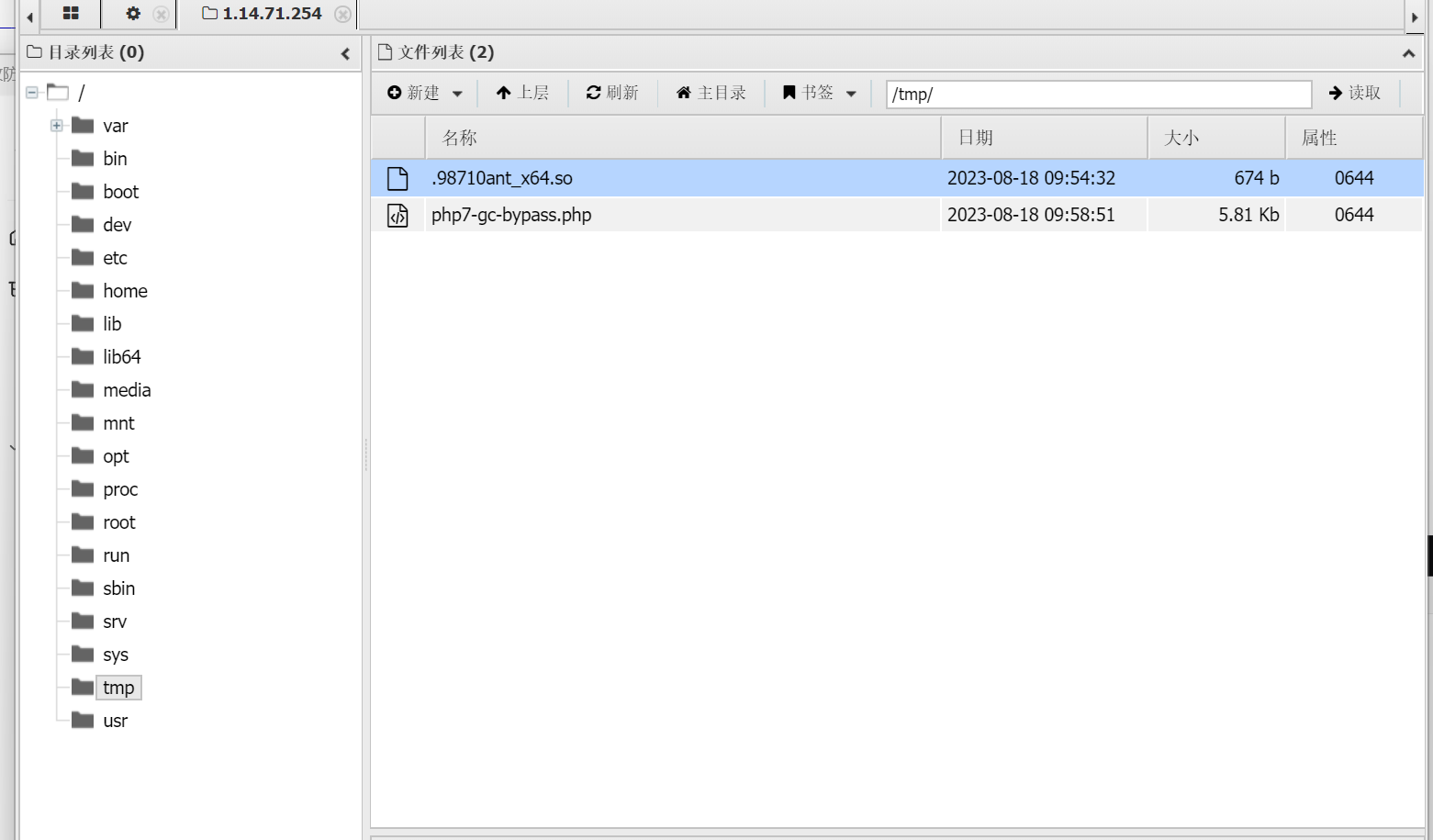The image size is (1433, 840).
Task: Click the usr folder icon
Action: (x=83, y=720)
